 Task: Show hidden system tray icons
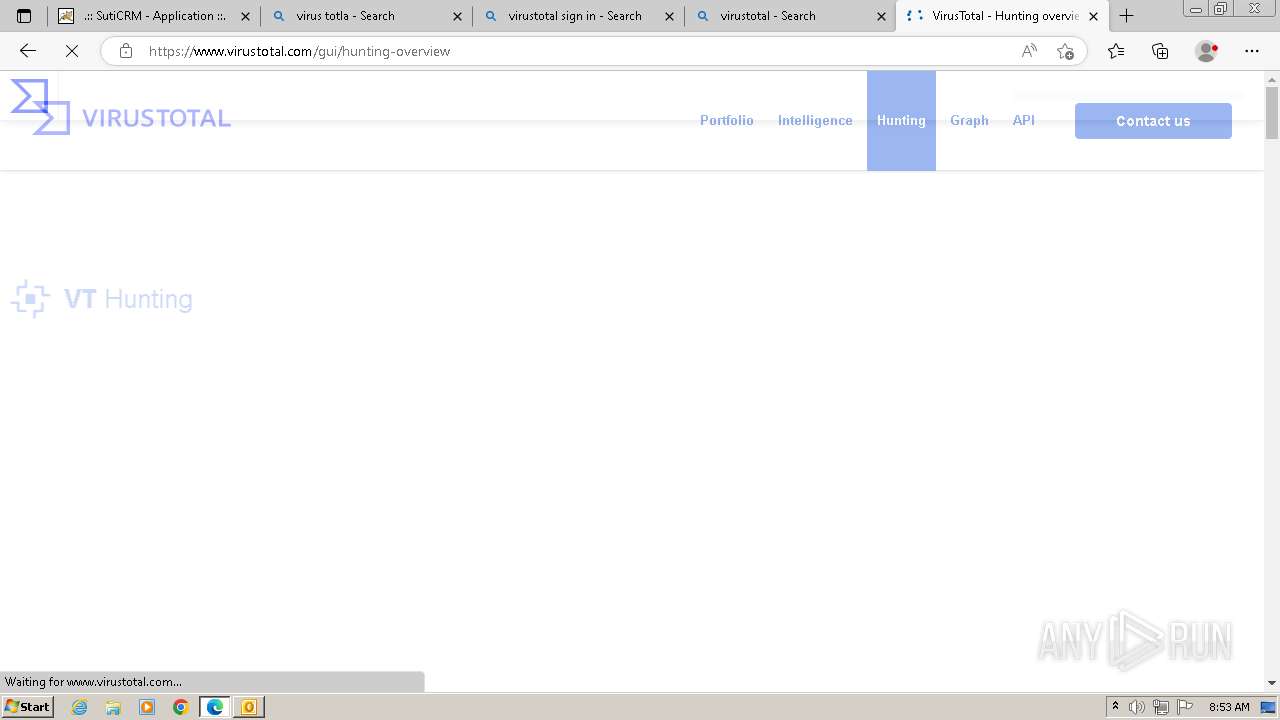(x=1115, y=707)
